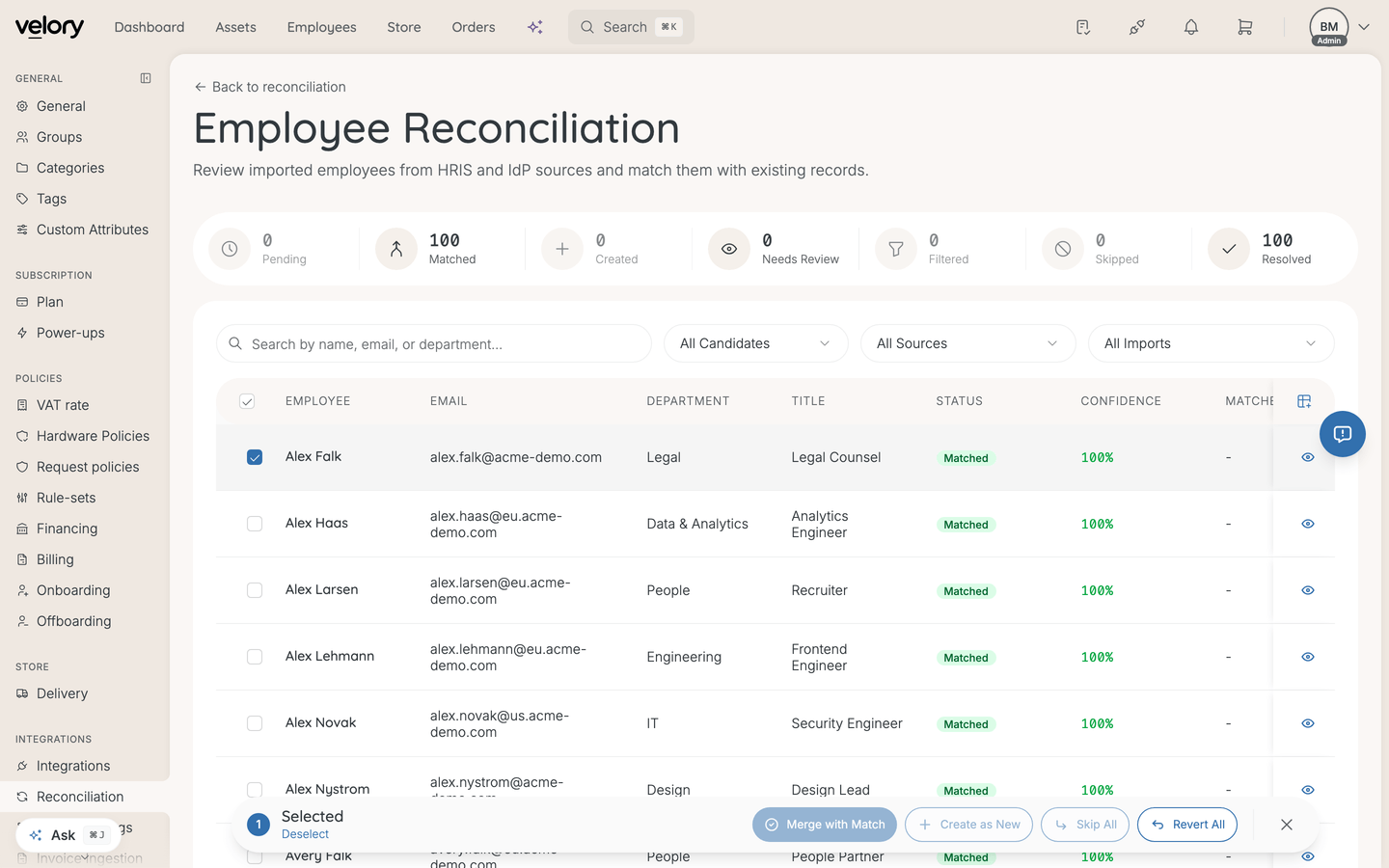This screenshot has width=1389, height=868.
Task: Open the shopping cart
Action: coord(1245,27)
